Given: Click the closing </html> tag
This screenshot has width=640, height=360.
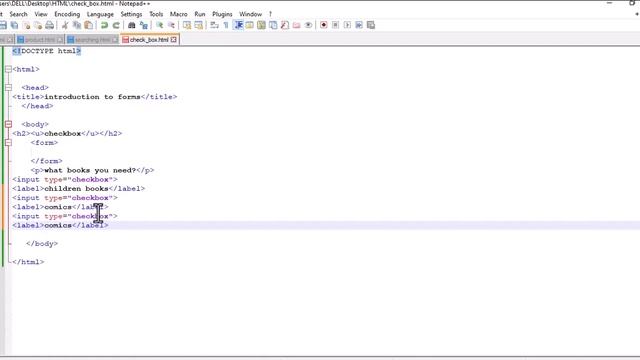Looking at the screenshot, I should pos(28,262).
